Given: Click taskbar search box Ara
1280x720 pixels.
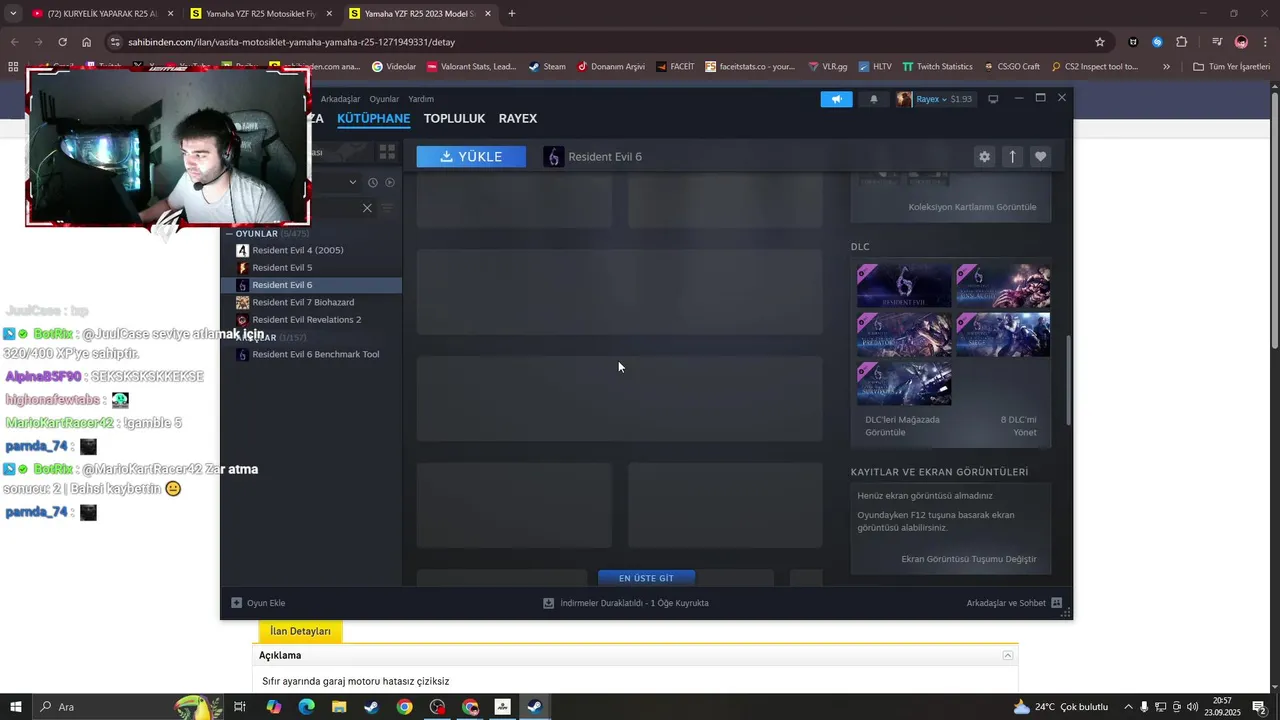Looking at the screenshot, I should coord(130,707).
